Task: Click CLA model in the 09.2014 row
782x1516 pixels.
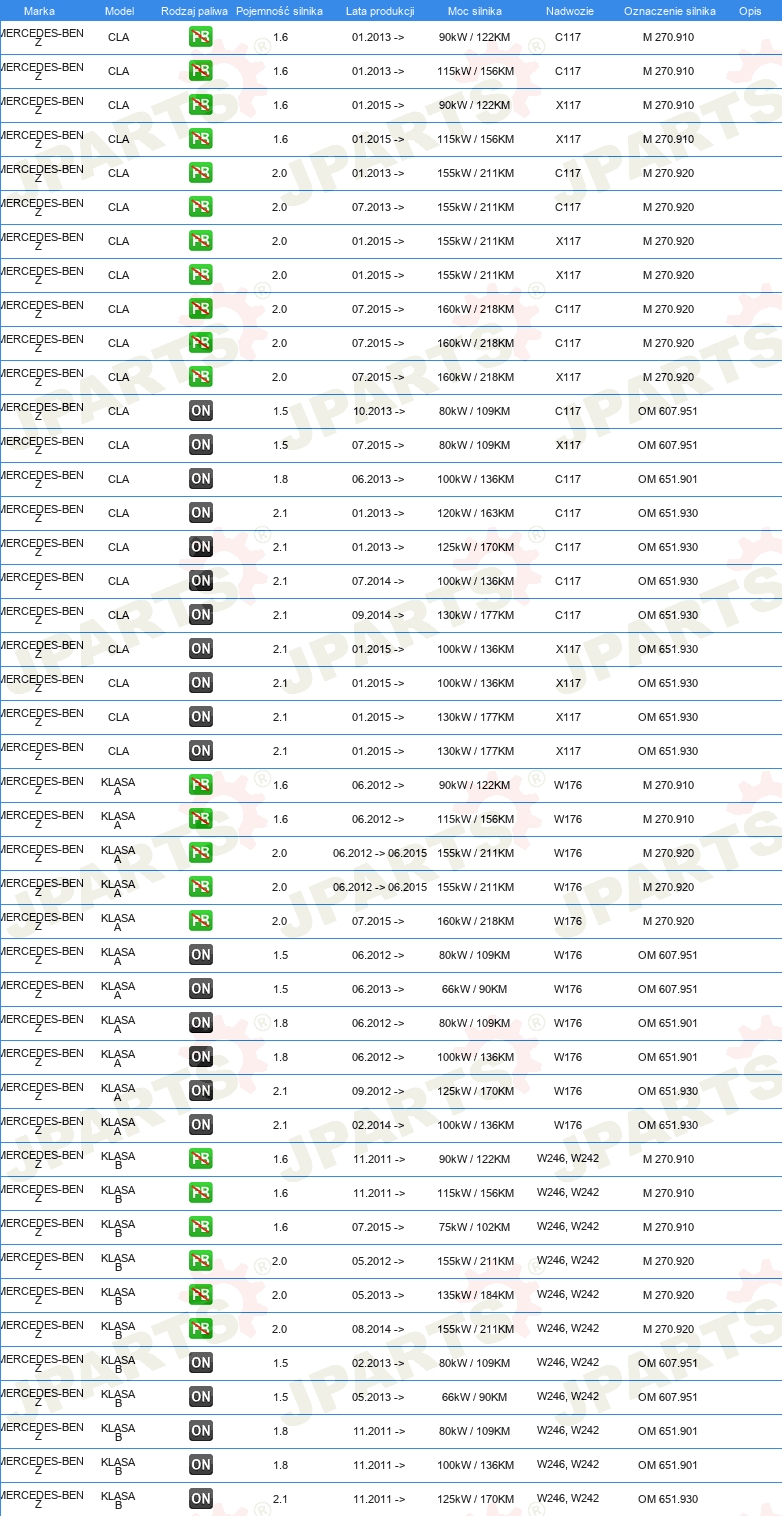Action: pyautogui.click(x=119, y=615)
